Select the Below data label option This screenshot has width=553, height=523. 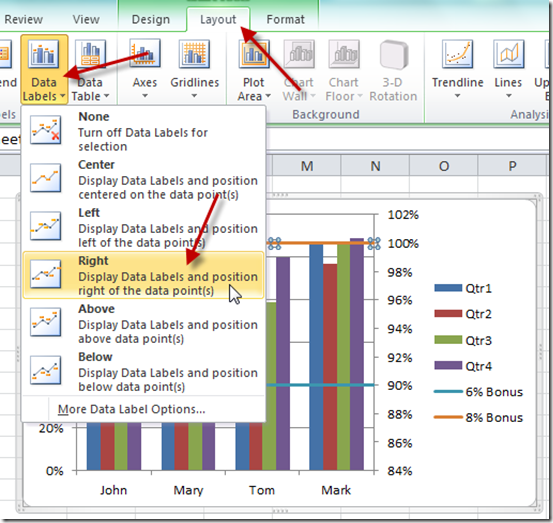(143, 371)
